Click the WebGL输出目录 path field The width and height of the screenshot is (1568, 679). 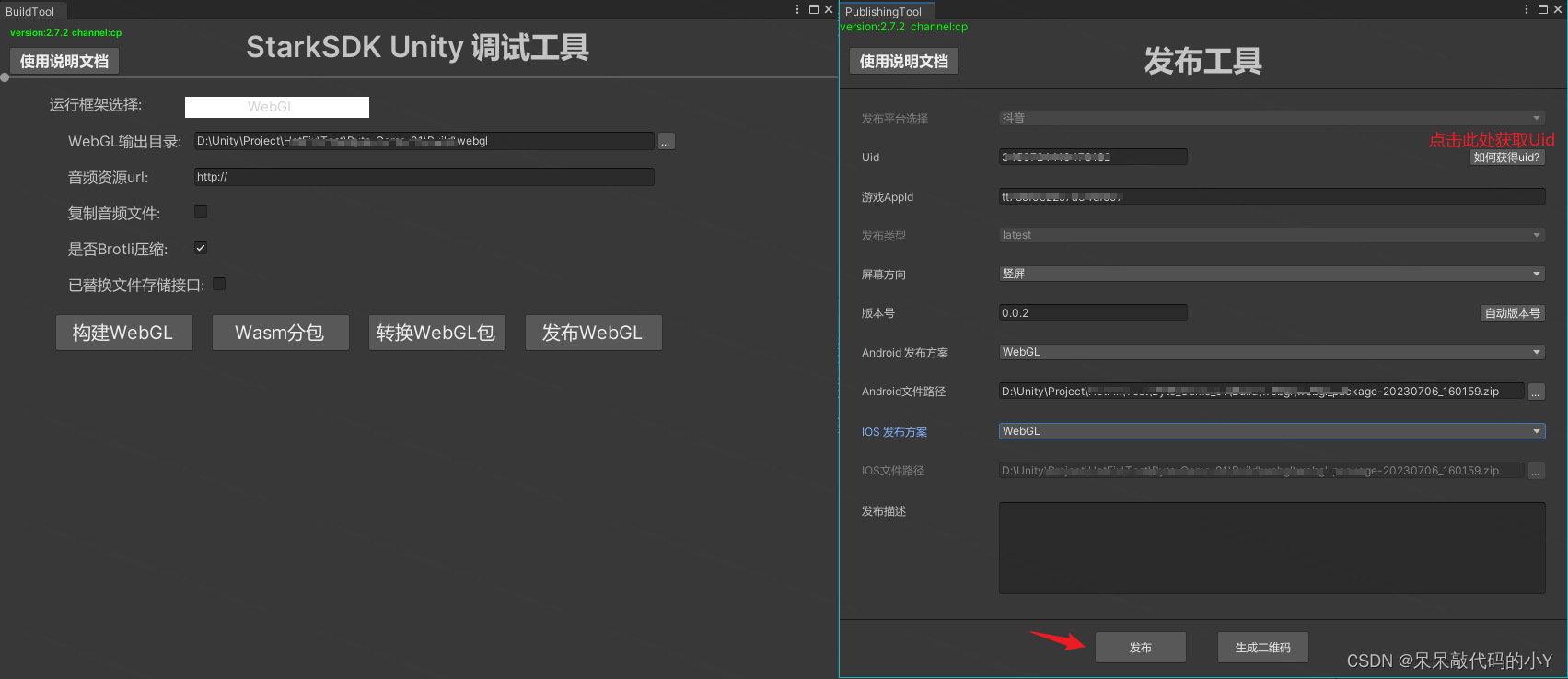(x=424, y=141)
